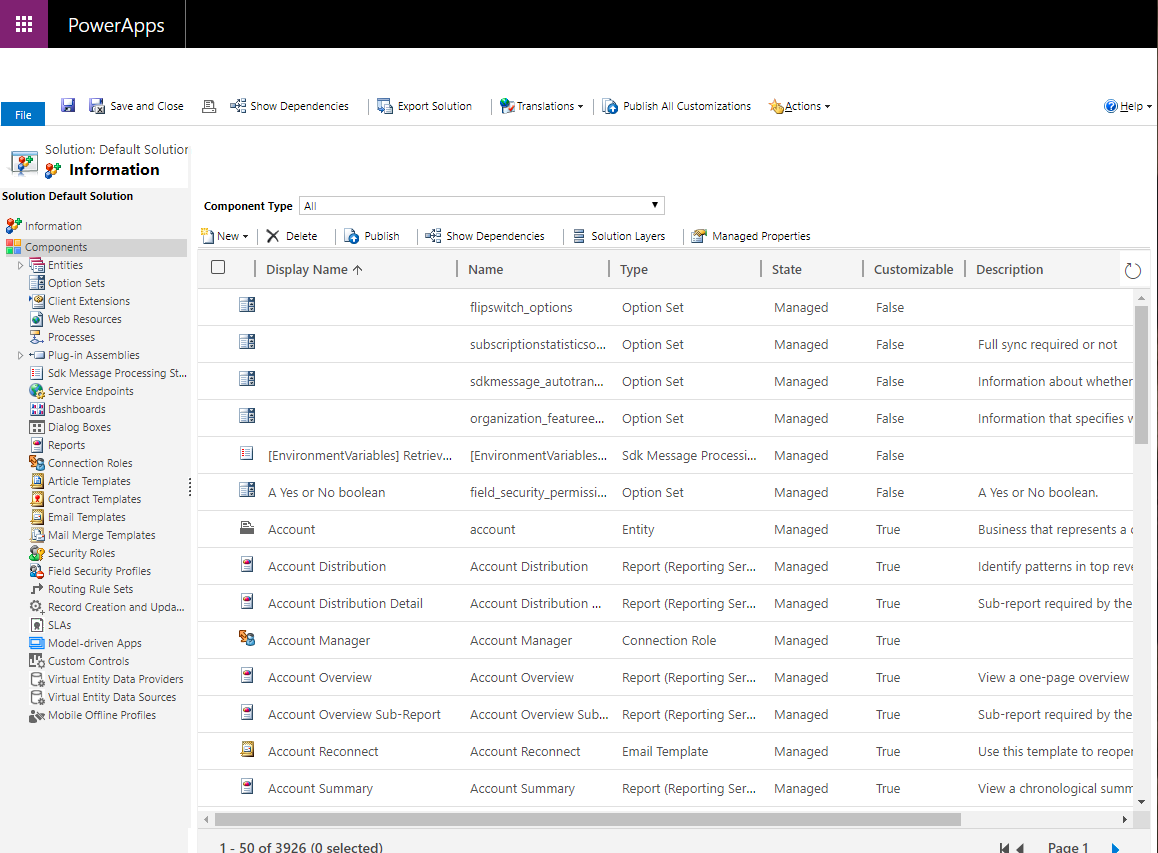The height and width of the screenshot is (853, 1158).
Task: Click the Solution Layers icon
Action: coord(580,236)
